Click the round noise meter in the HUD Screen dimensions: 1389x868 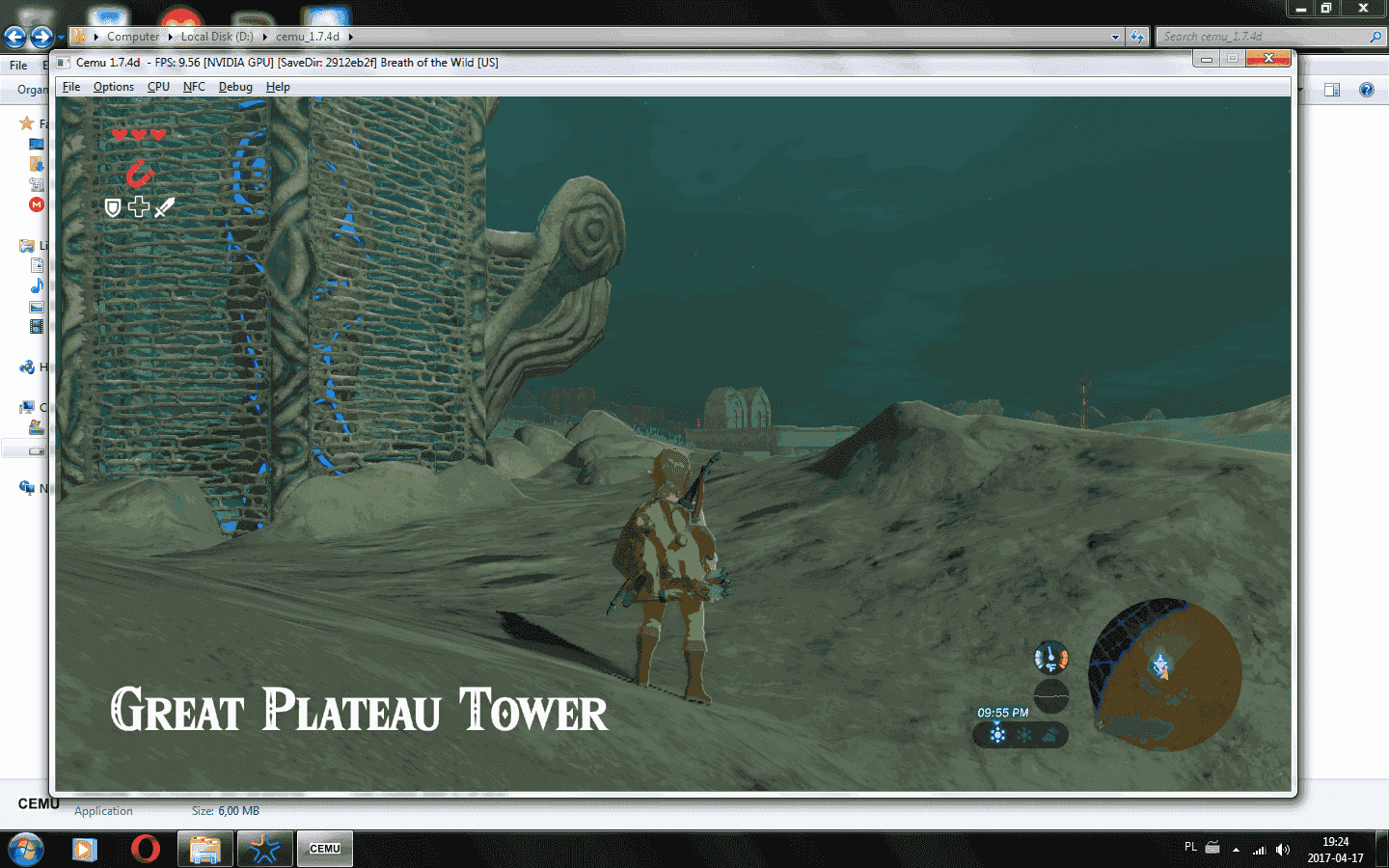tap(1050, 695)
